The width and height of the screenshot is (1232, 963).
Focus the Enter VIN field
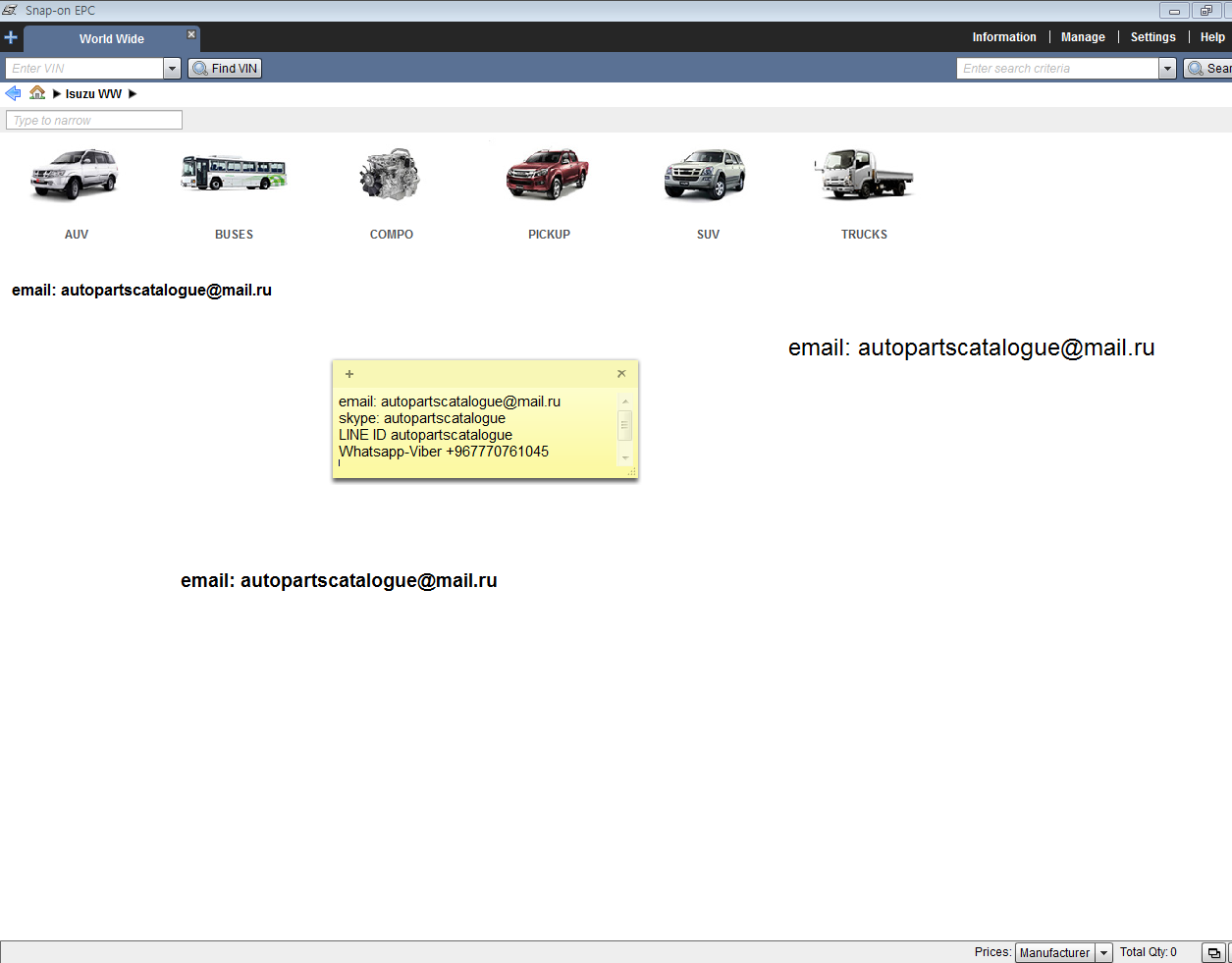tap(84, 69)
